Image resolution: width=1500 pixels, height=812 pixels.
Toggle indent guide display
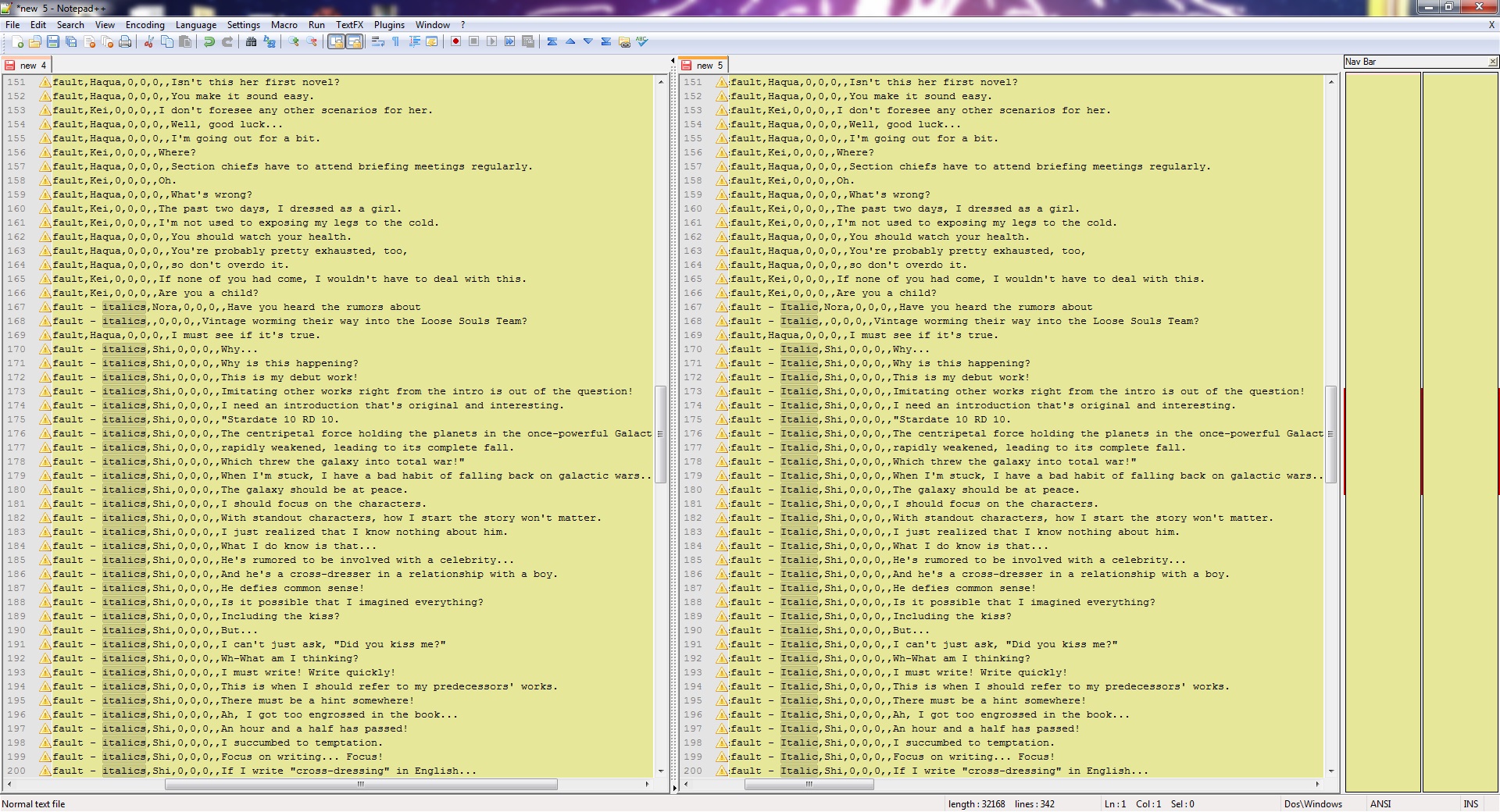414,42
